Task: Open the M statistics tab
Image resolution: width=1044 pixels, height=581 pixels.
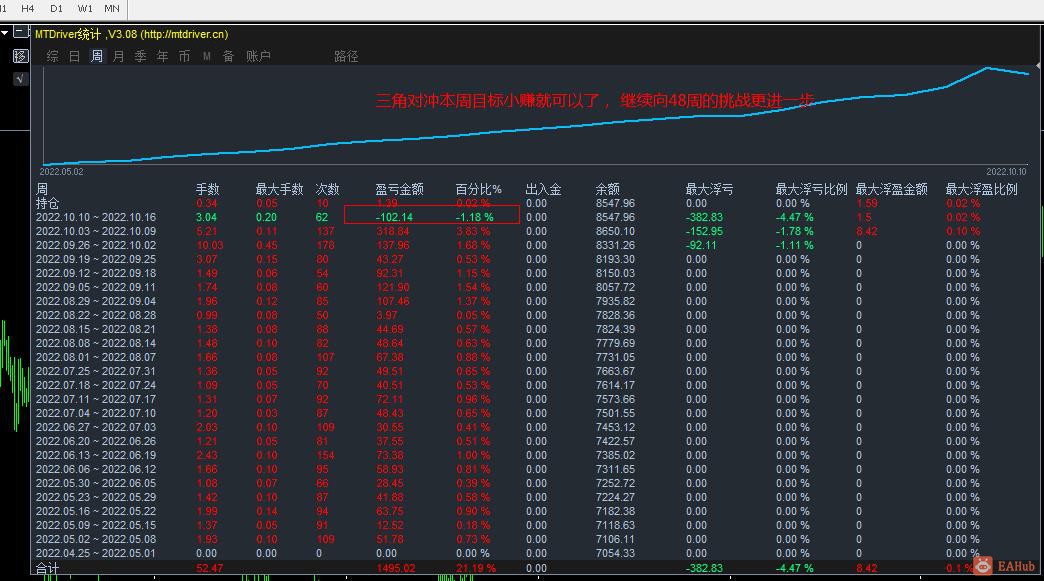Action: click(206, 57)
